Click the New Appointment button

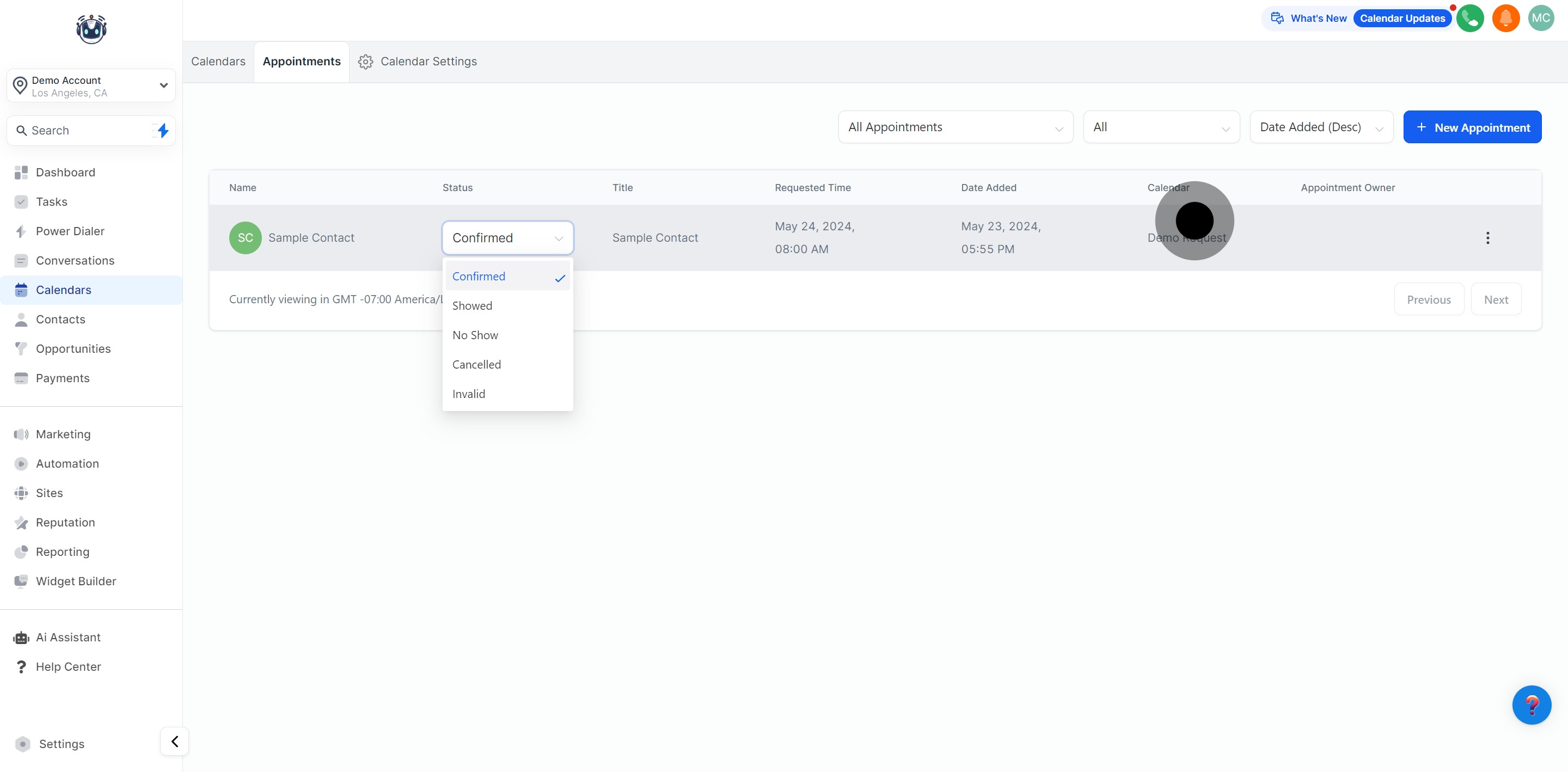[x=1472, y=127]
